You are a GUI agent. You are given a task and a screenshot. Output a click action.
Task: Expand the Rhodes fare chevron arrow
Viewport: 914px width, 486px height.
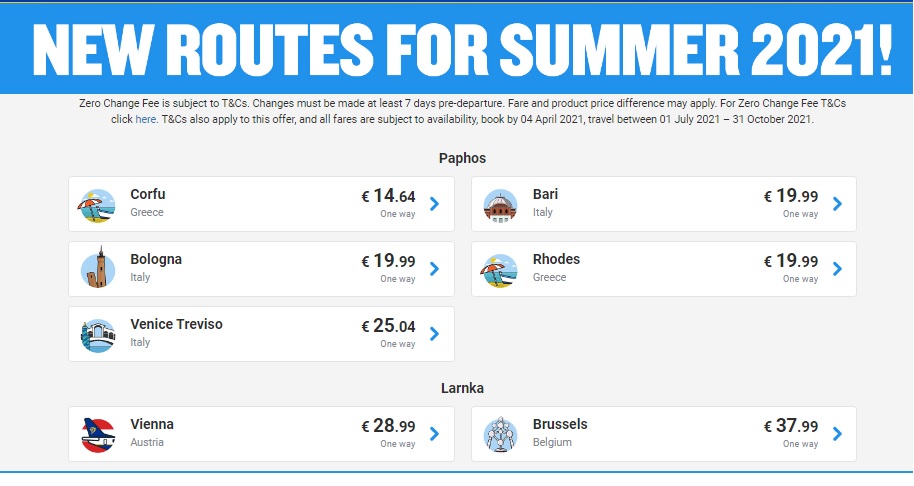(x=837, y=269)
